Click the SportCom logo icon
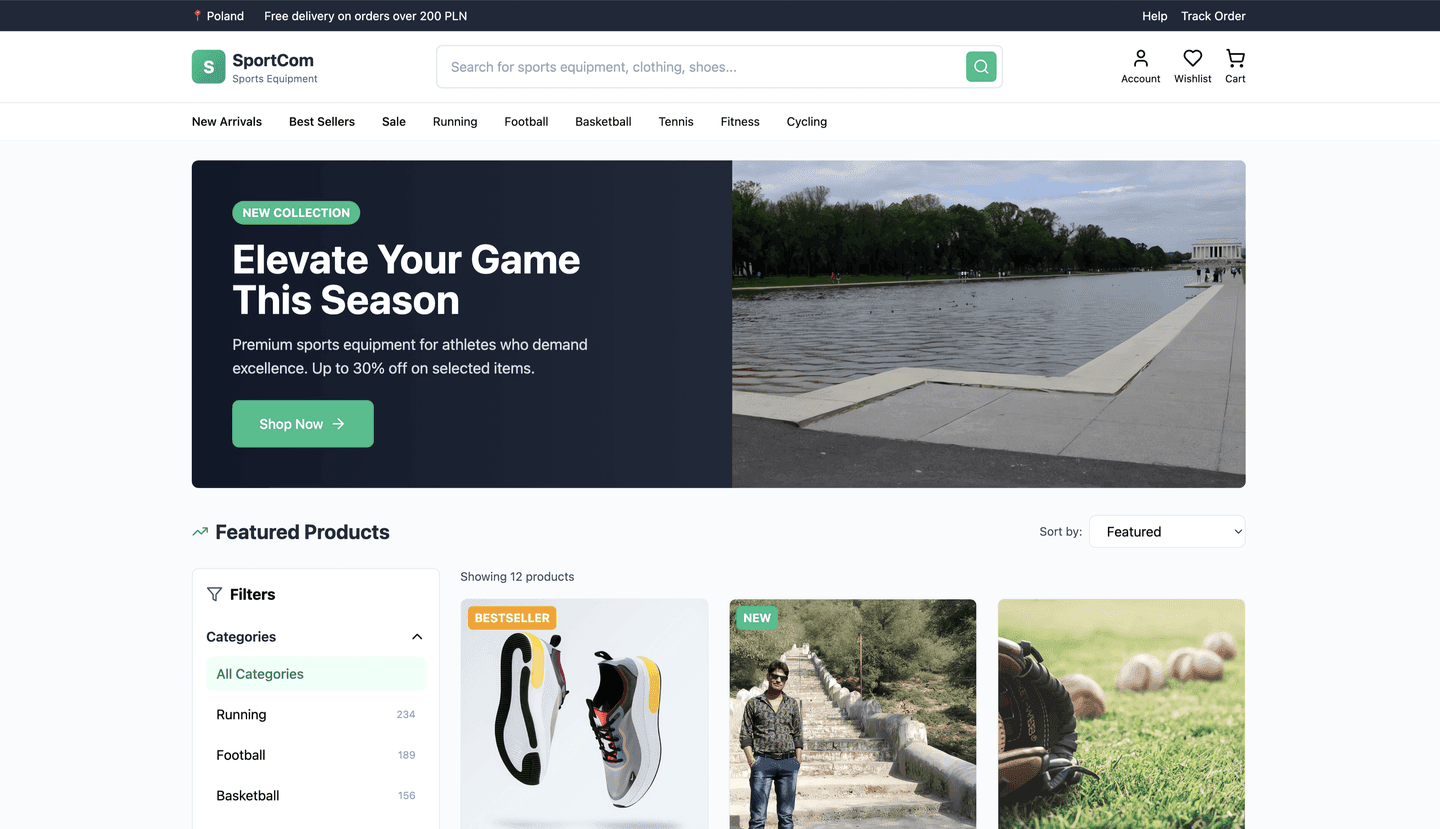The image size is (1440, 829). coord(207,66)
